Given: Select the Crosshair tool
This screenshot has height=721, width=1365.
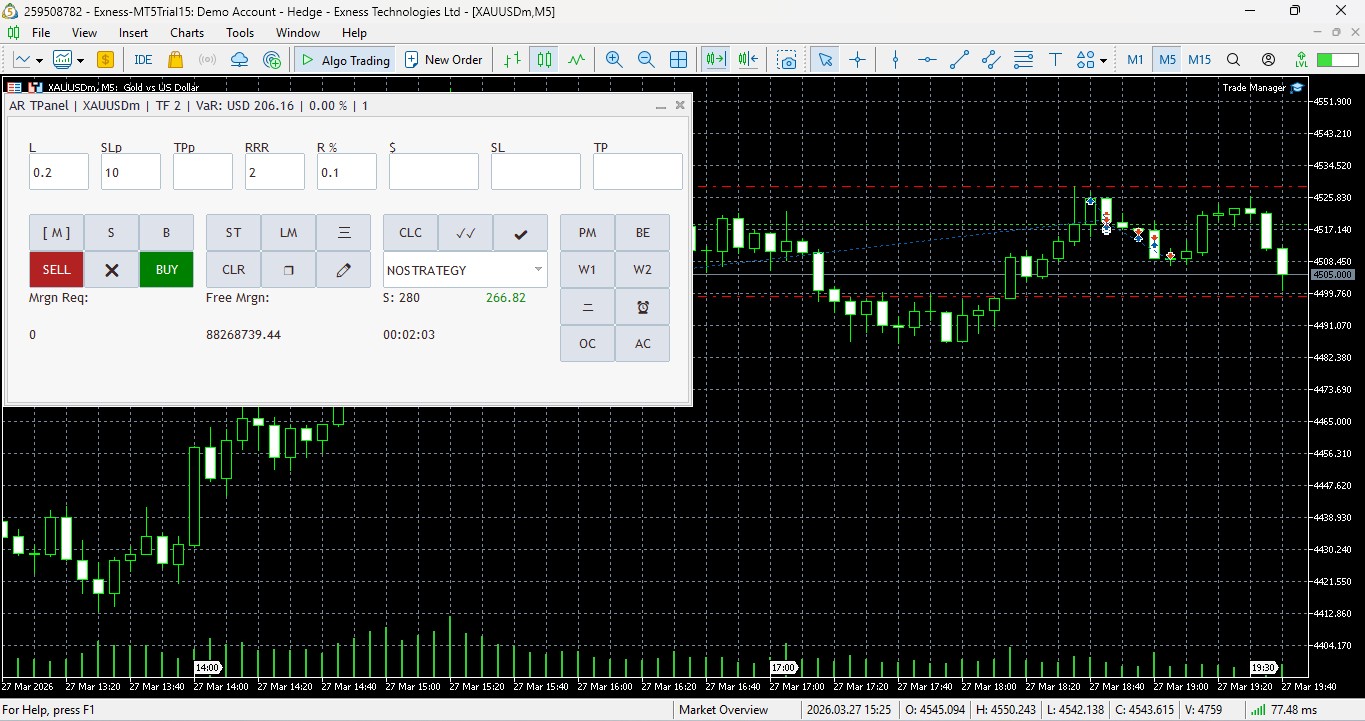Looking at the screenshot, I should pyautogui.click(x=857, y=59).
